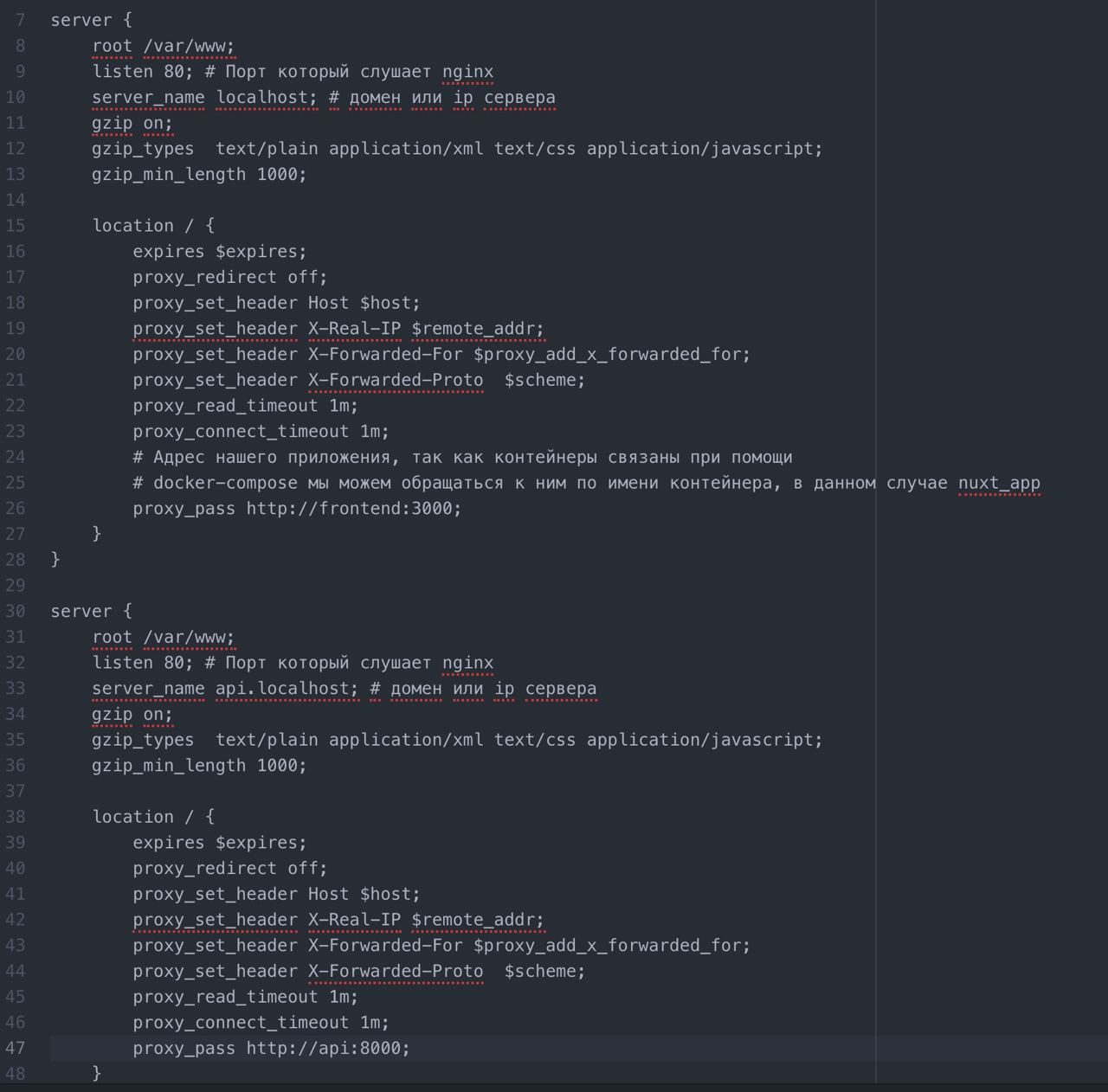The image size is (1108, 1092).
Task: Click 'location / {' on line 38
Action: 153,817
